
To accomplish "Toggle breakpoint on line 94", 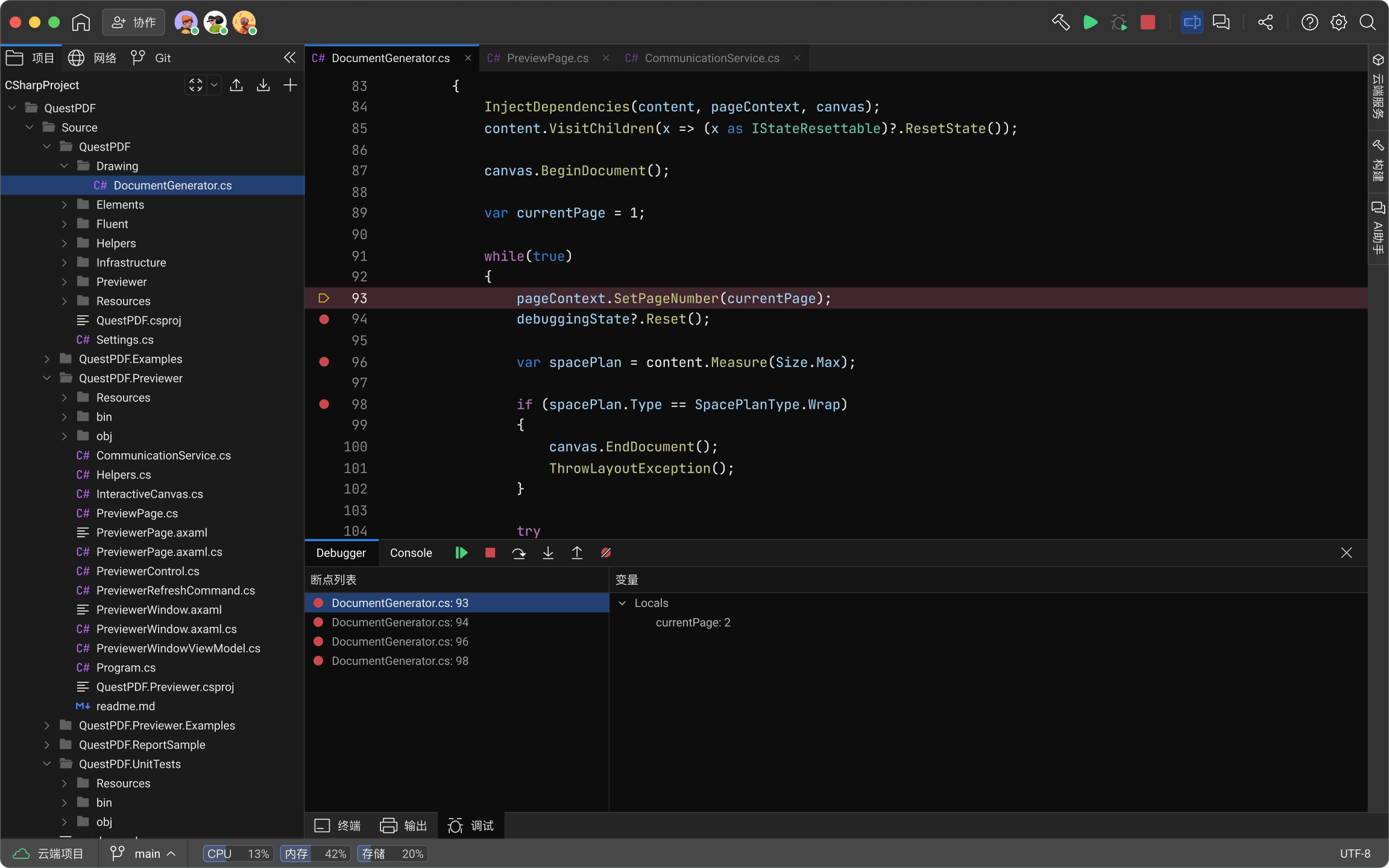I will 324,319.
